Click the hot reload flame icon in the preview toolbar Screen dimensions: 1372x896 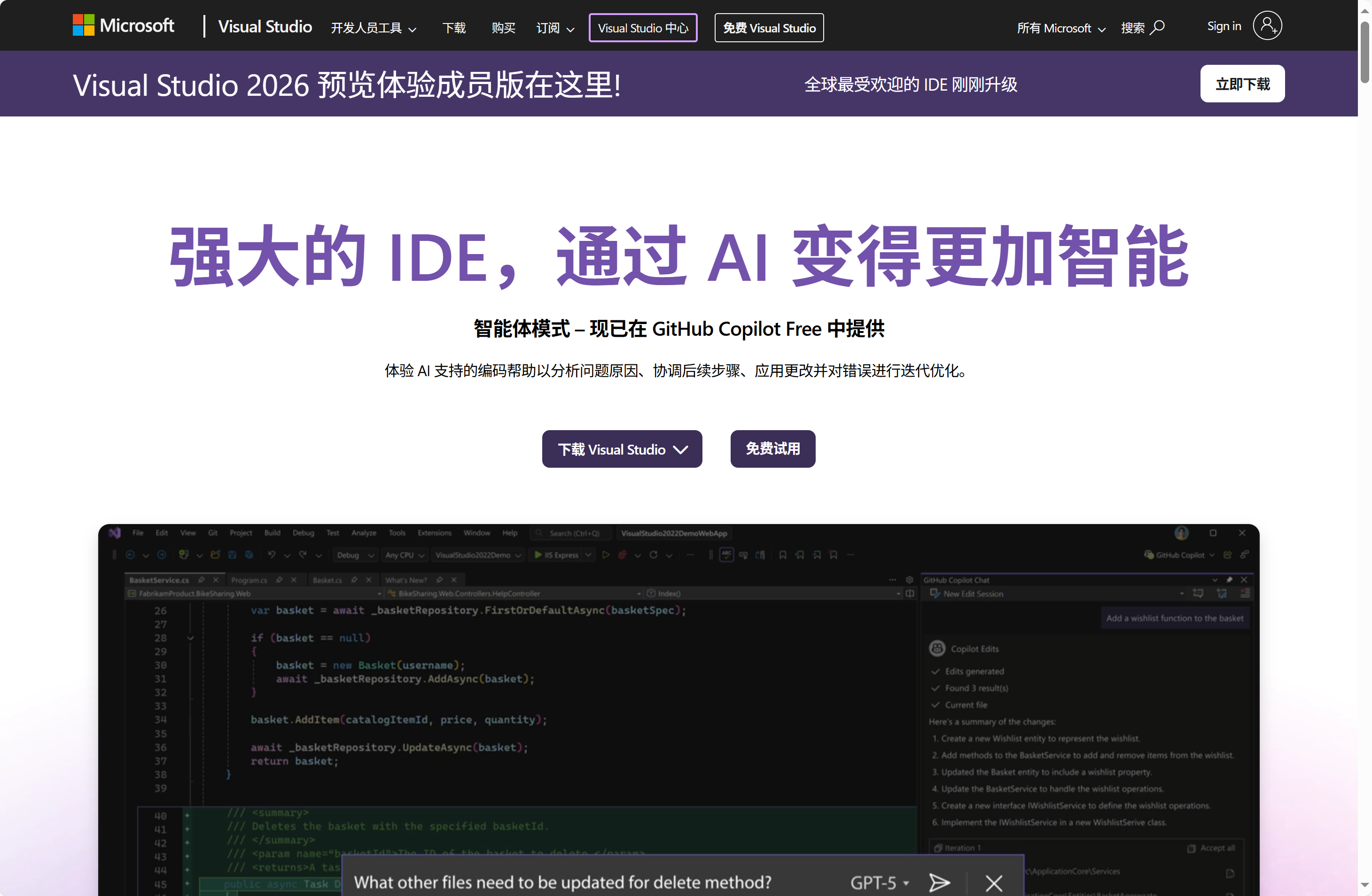(x=623, y=555)
